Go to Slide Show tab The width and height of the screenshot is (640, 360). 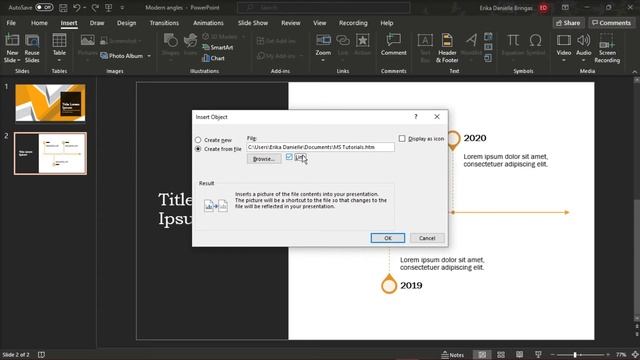pos(253,23)
